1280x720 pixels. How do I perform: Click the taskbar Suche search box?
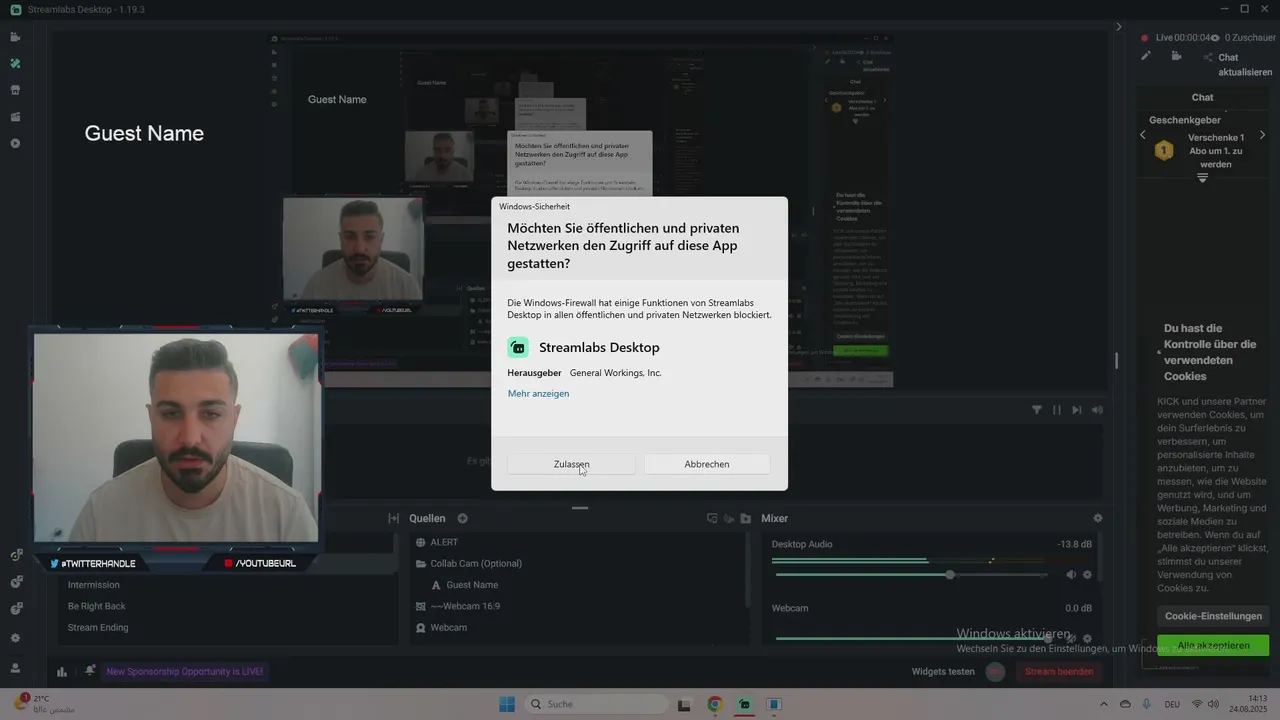pos(598,704)
